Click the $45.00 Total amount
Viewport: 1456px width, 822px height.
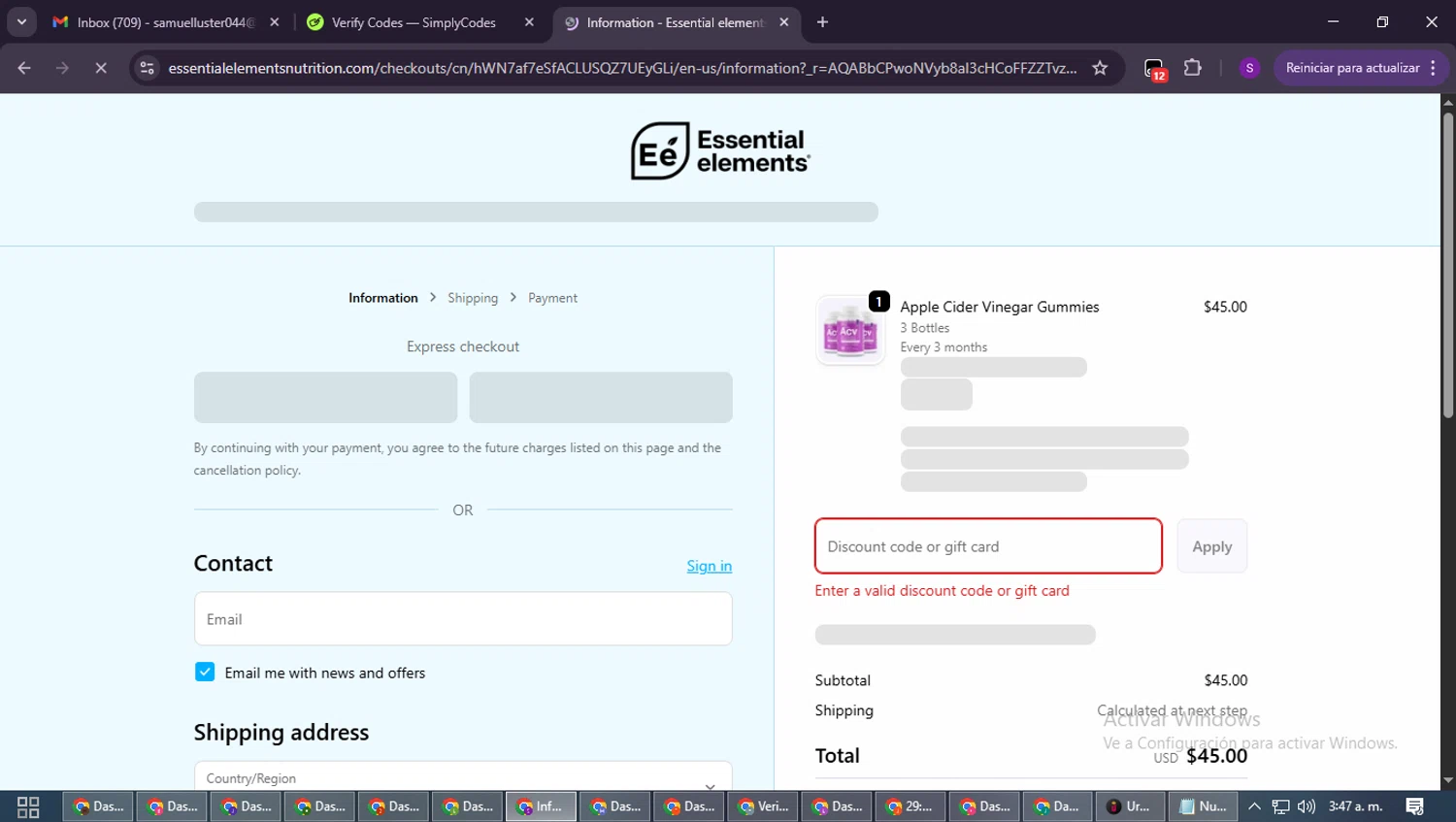click(x=1216, y=756)
